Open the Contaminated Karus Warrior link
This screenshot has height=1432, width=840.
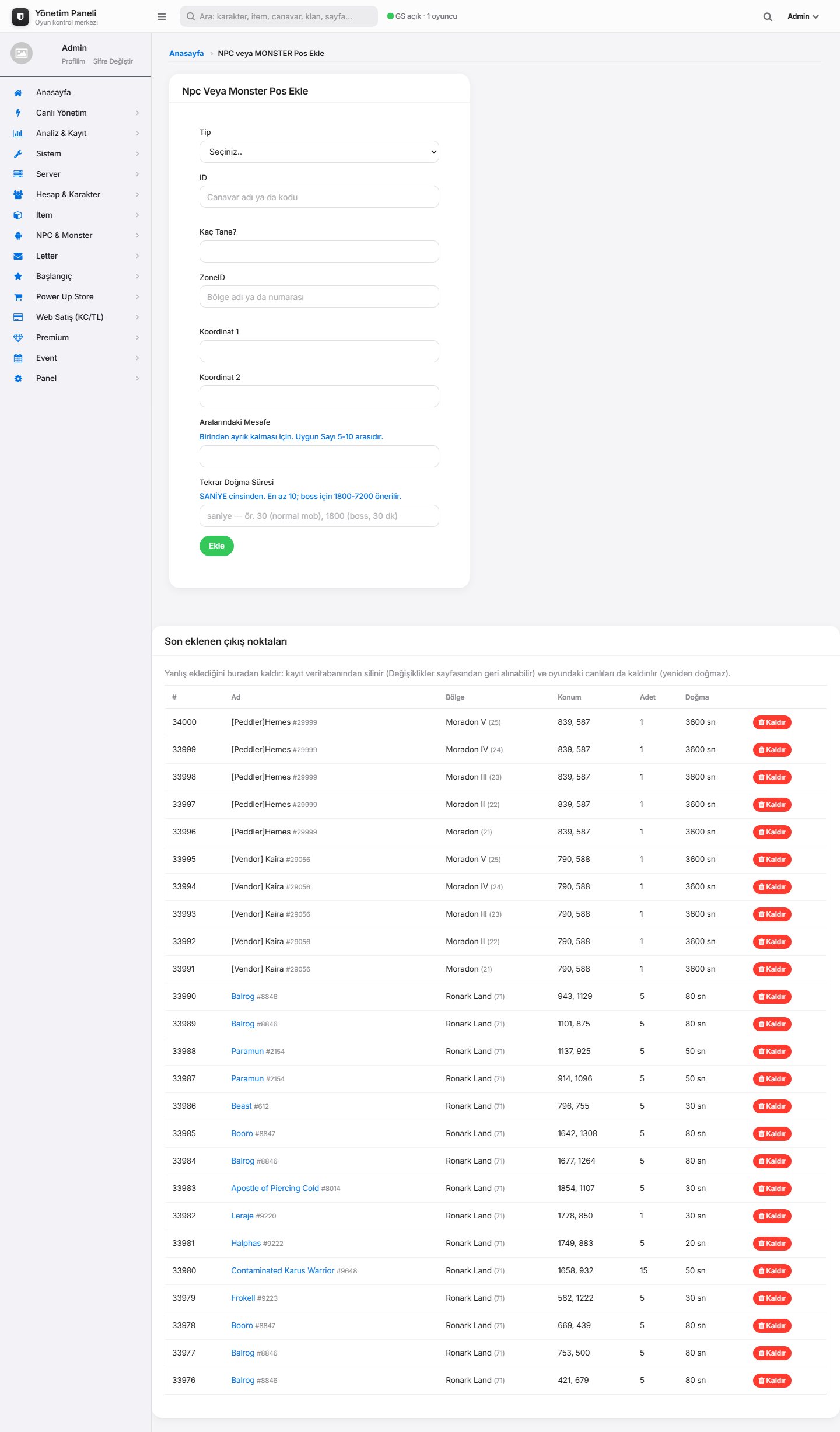(282, 1270)
